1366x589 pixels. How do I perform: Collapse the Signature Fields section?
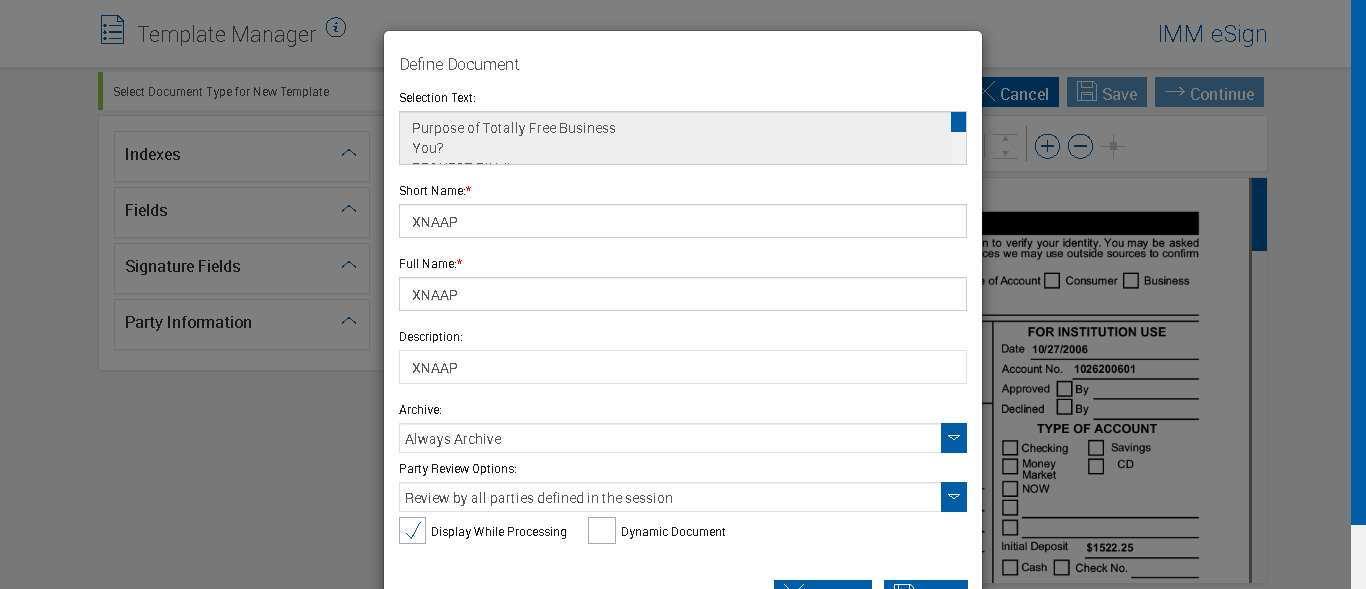point(348,266)
